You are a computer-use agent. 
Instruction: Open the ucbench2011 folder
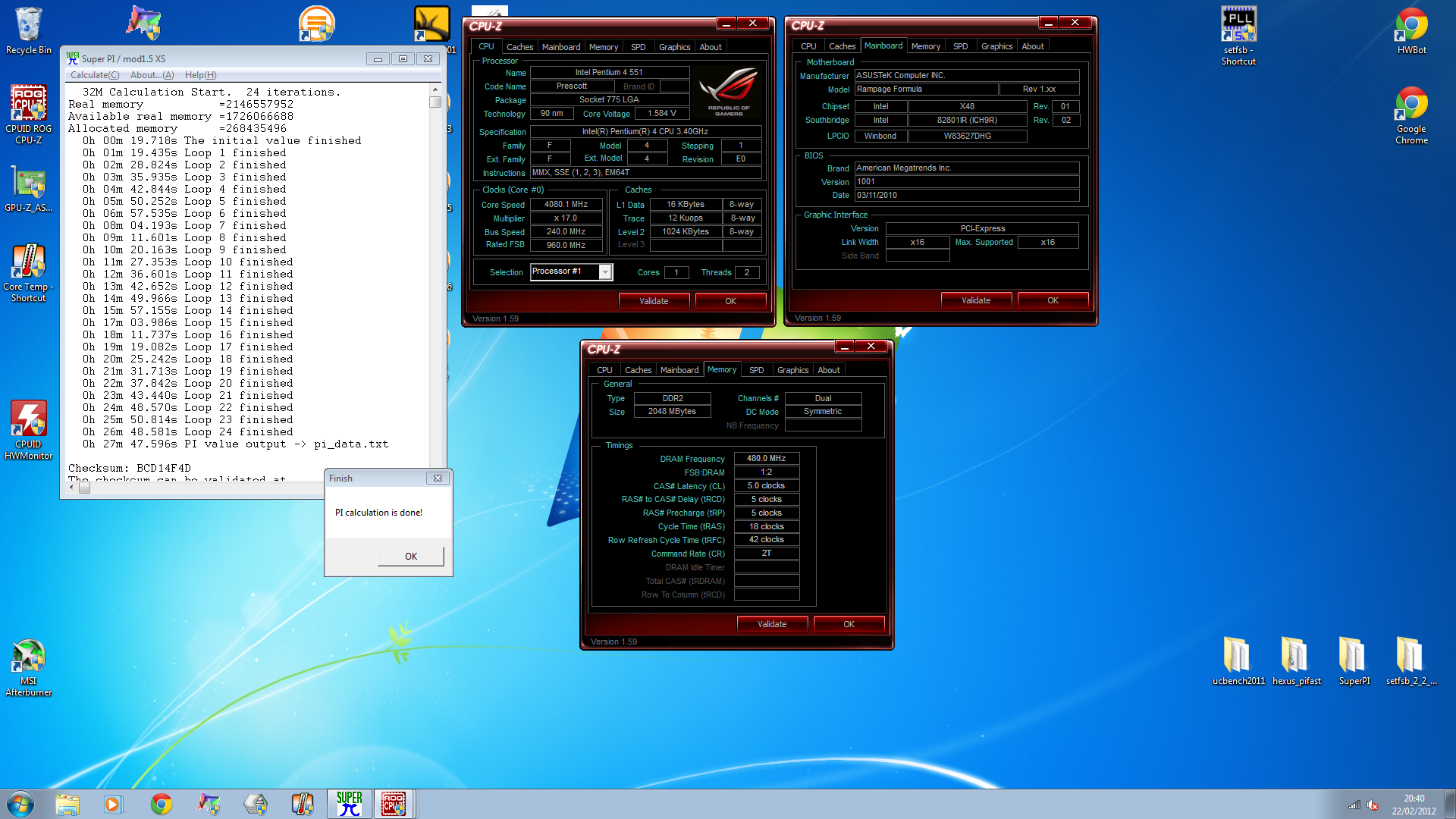[1238, 661]
